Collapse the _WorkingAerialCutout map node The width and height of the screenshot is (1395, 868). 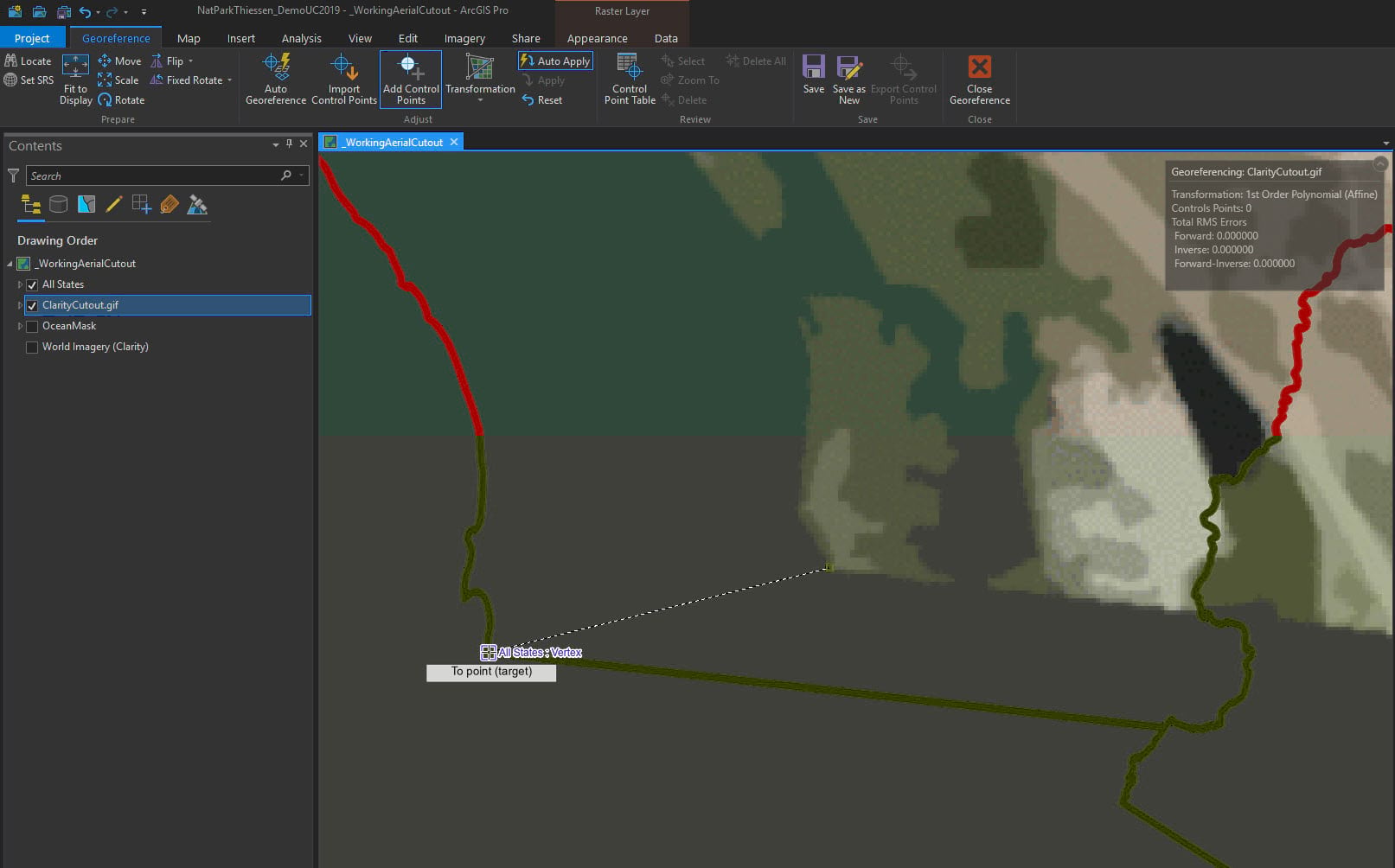pyautogui.click(x=10, y=264)
